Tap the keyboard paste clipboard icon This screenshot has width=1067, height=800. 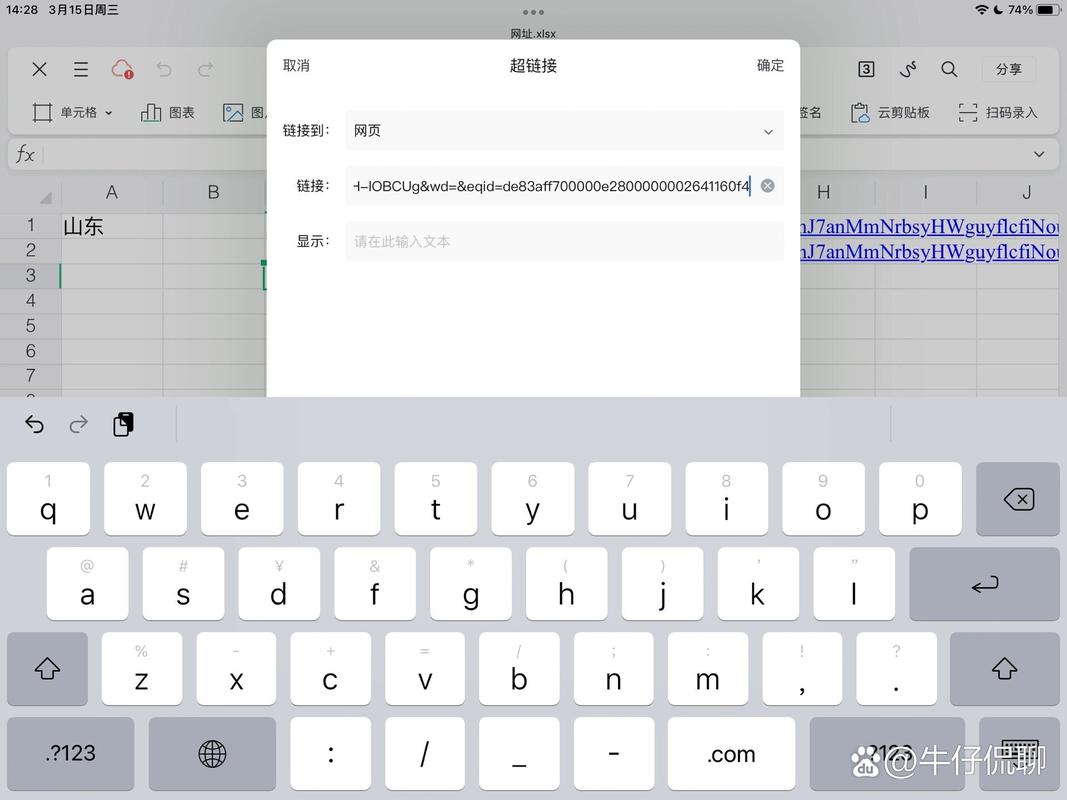pyautogui.click(x=123, y=424)
